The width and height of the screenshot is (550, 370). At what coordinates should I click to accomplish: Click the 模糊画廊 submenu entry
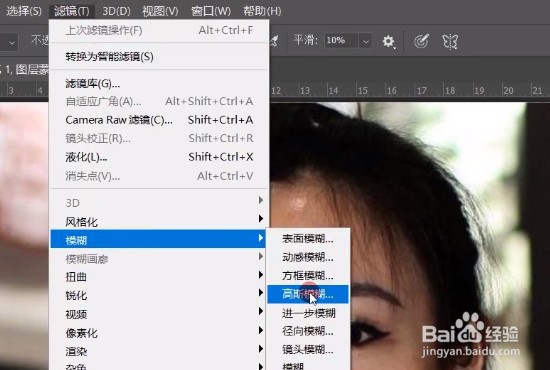click(x=158, y=259)
